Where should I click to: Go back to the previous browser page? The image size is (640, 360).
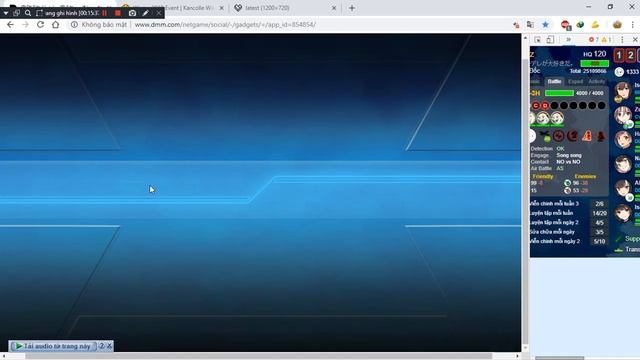10,24
